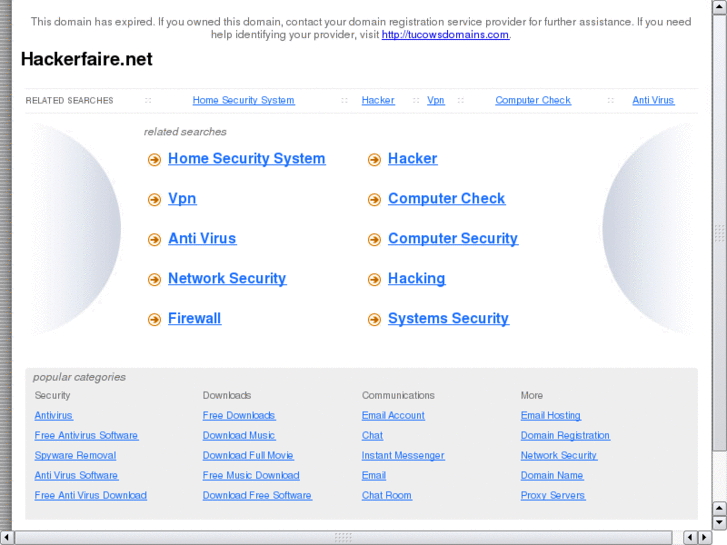Open the Instant Messenger category link
The image size is (727, 545).
click(403, 456)
